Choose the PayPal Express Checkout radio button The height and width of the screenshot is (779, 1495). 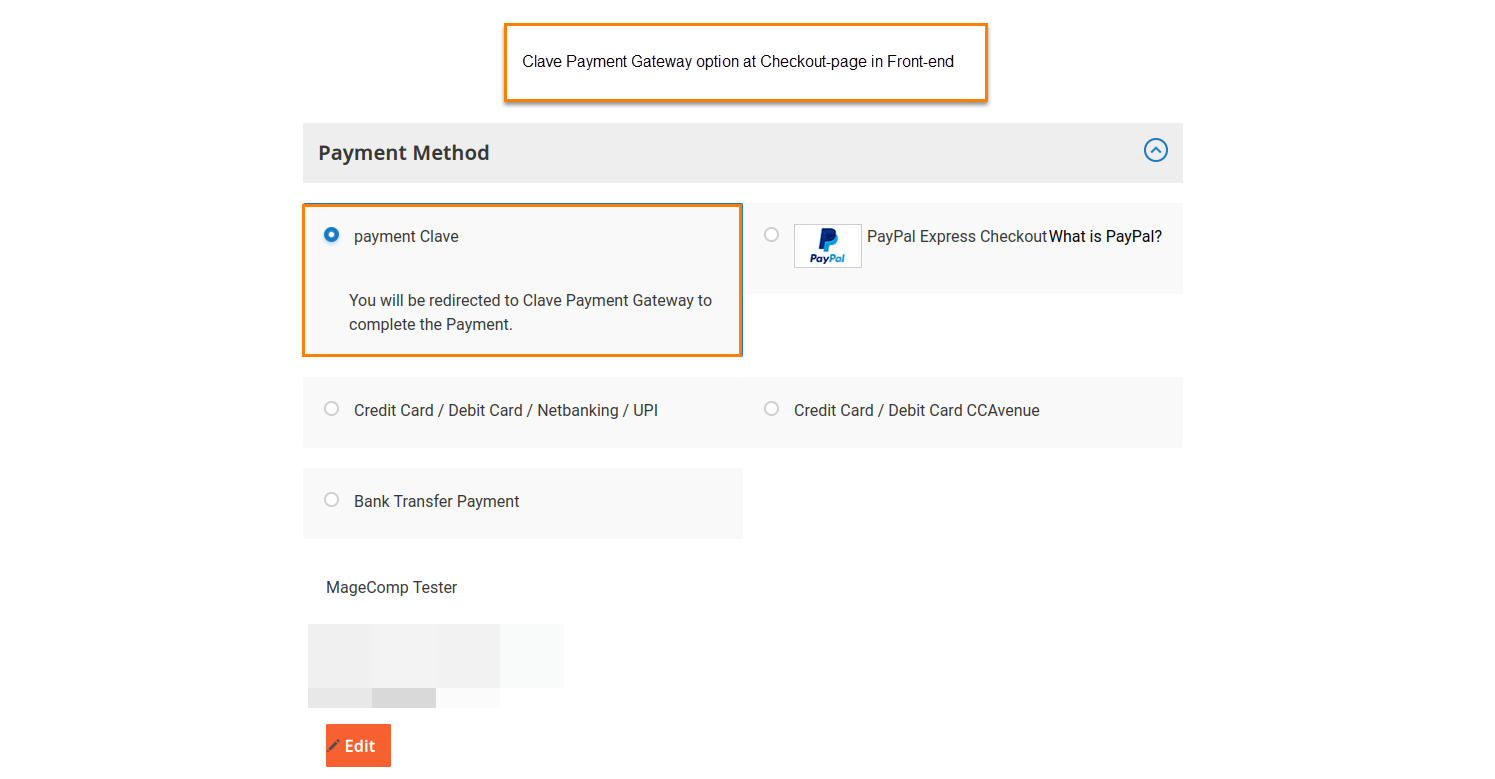pyautogui.click(x=771, y=235)
